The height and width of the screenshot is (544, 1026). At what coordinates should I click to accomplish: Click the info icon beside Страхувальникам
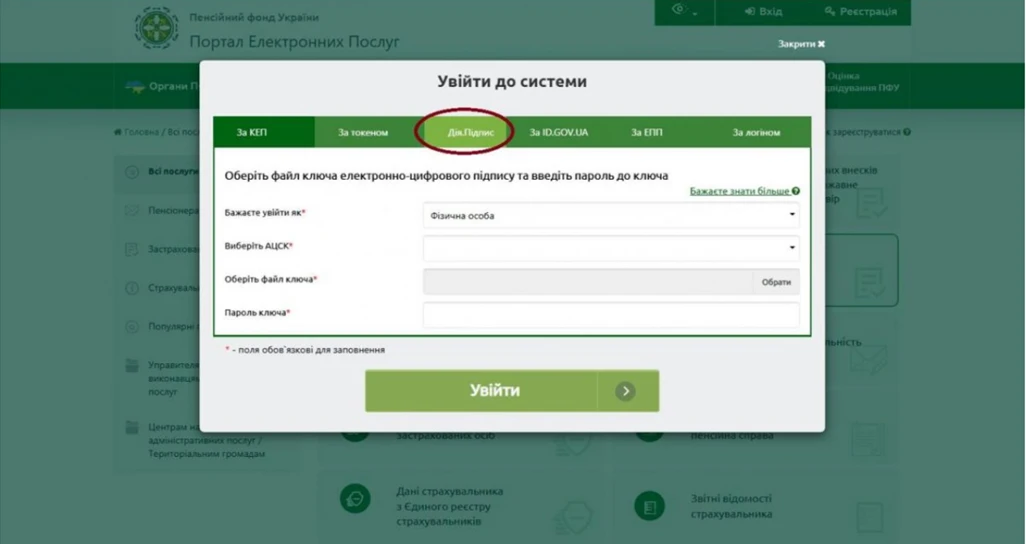pyautogui.click(x=132, y=288)
